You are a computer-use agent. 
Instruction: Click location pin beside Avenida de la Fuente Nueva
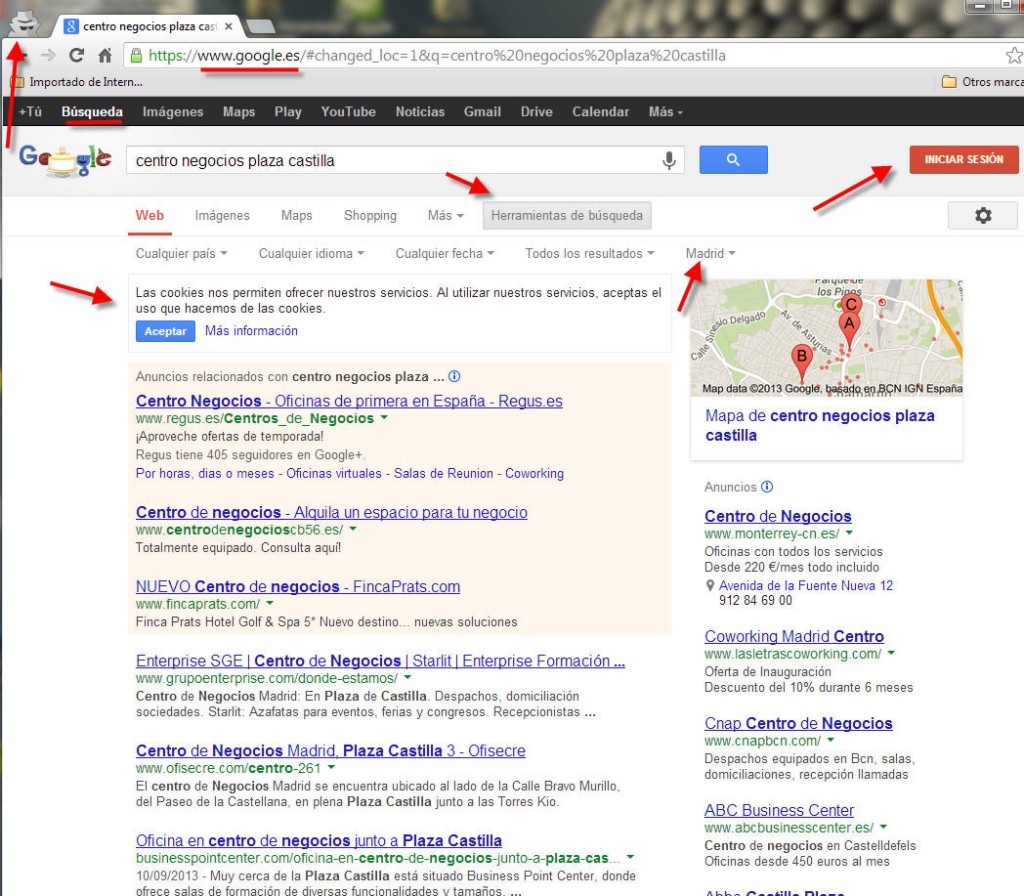coord(710,586)
